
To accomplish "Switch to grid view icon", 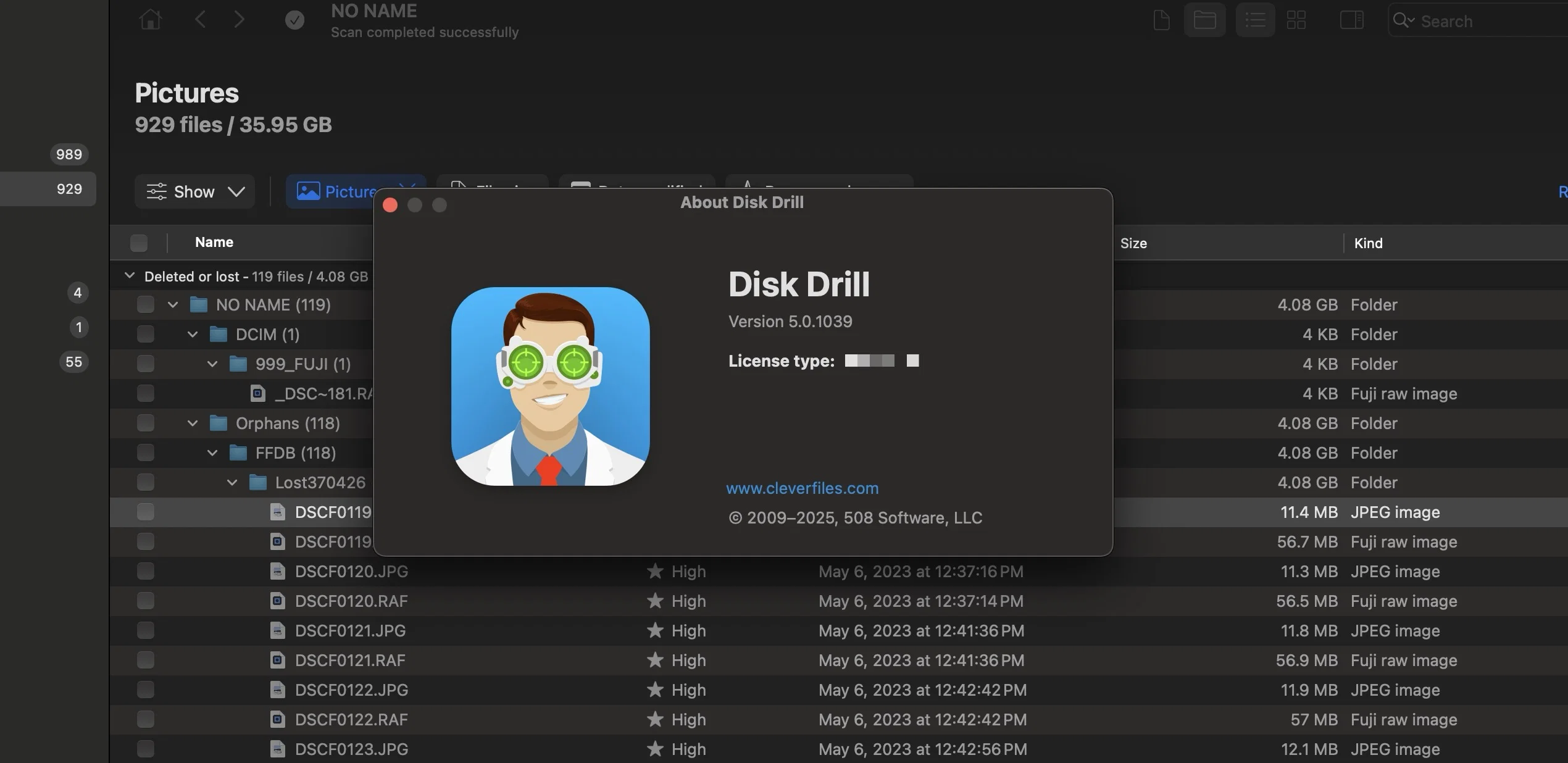I will (x=1296, y=20).
